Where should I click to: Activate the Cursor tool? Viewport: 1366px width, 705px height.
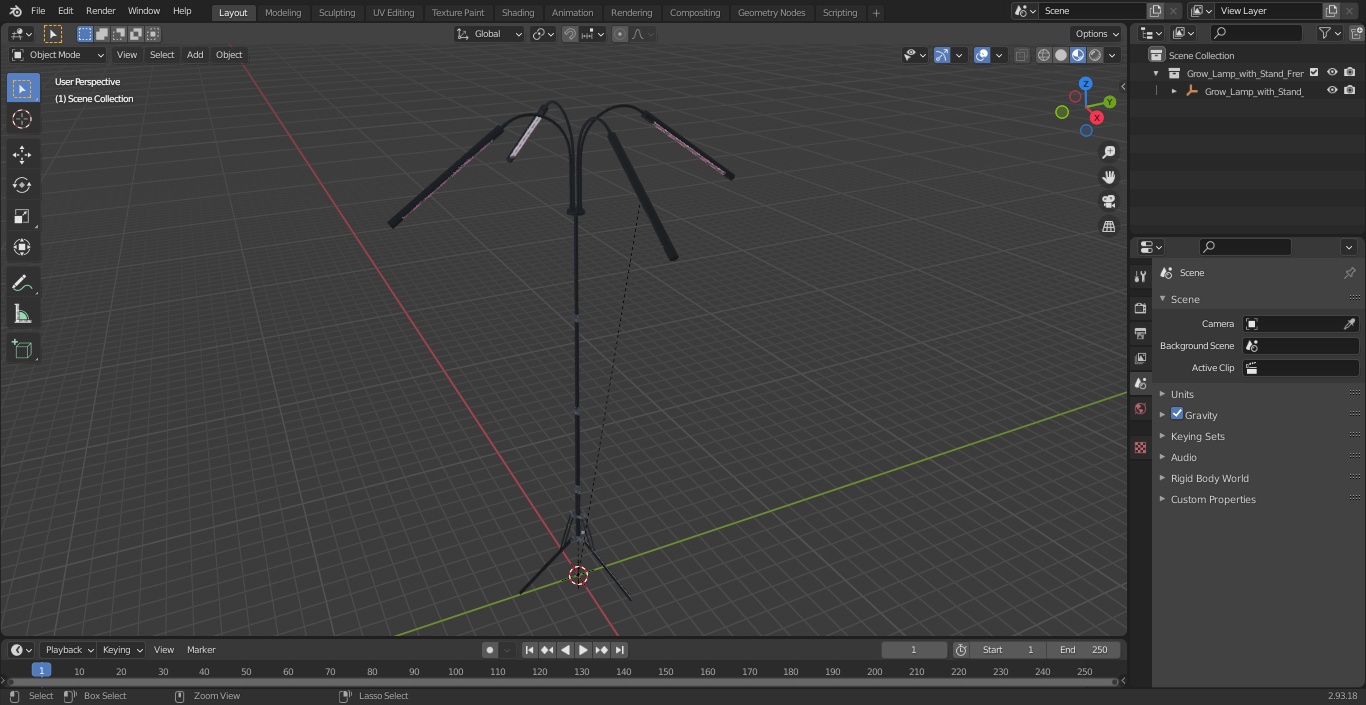coord(22,119)
